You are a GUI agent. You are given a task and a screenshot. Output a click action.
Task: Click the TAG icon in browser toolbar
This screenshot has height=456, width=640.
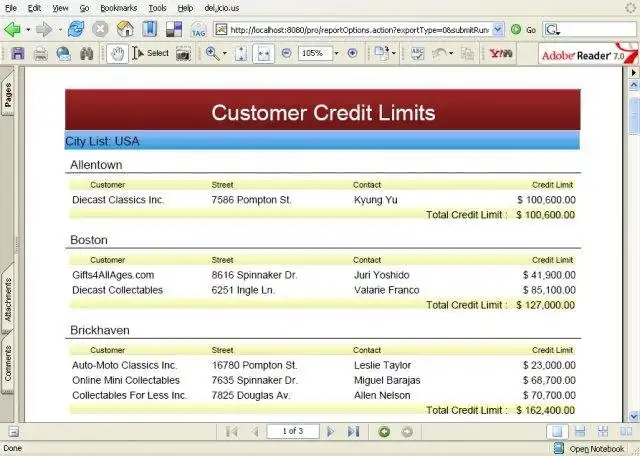click(x=198, y=30)
